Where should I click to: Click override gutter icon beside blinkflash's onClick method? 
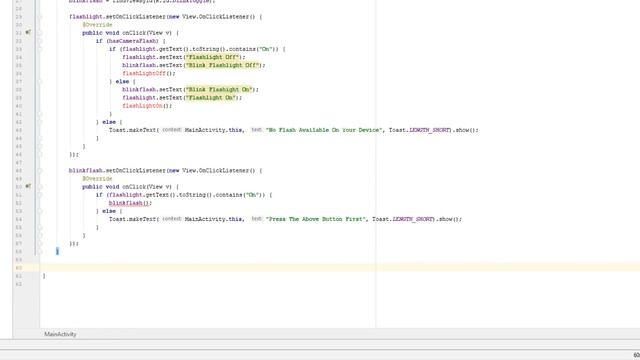click(28, 186)
